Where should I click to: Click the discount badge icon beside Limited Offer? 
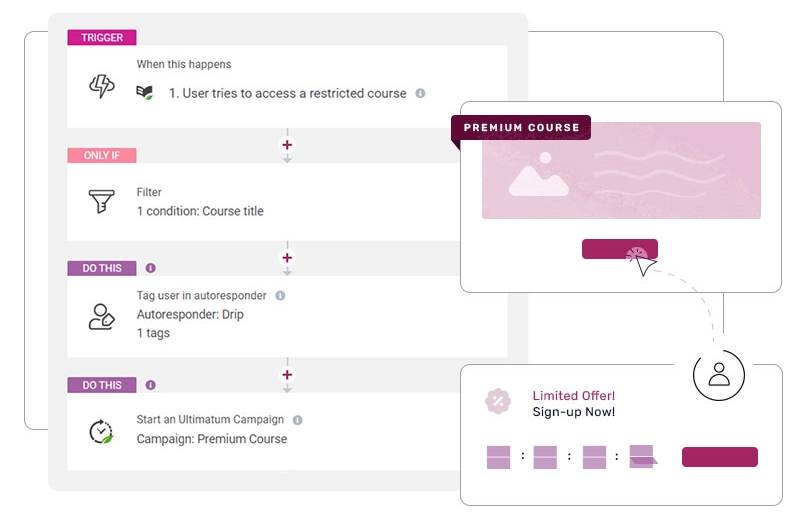pyautogui.click(x=498, y=401)
